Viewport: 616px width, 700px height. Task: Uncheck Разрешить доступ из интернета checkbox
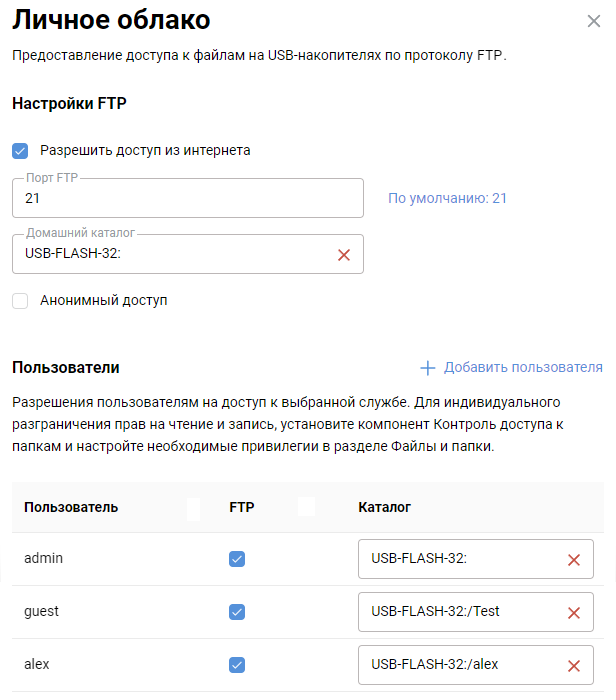click(x=20, y=151)
